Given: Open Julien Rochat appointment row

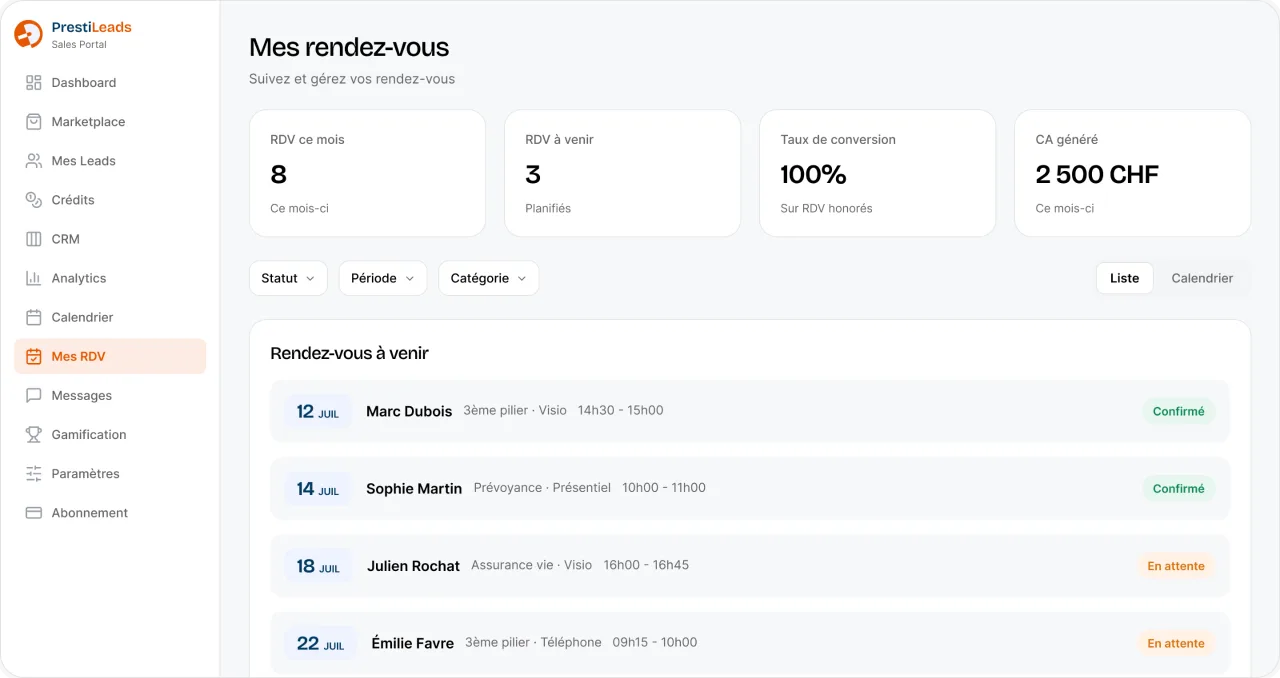Looking at the screenshot, I should (750, 566).
